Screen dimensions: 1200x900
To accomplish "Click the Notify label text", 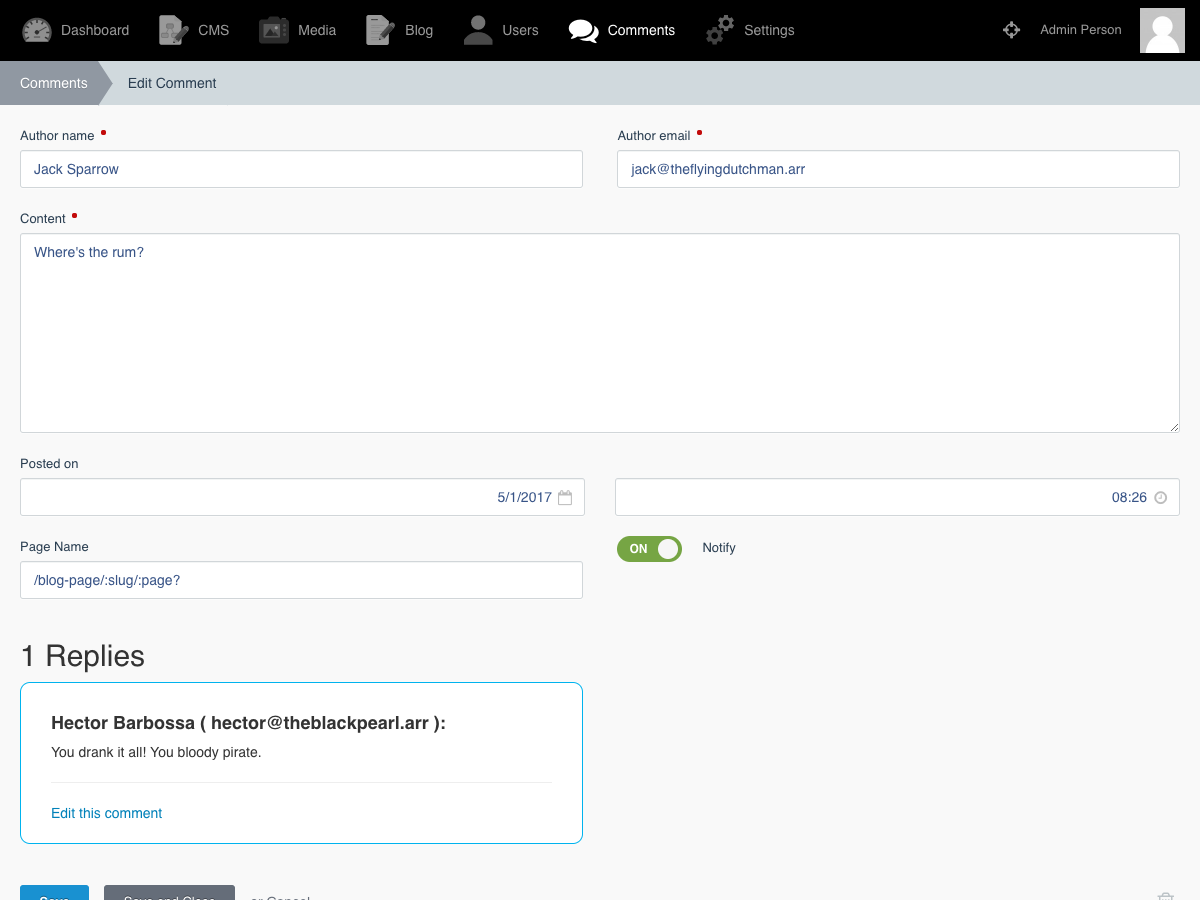I will 719,548.
